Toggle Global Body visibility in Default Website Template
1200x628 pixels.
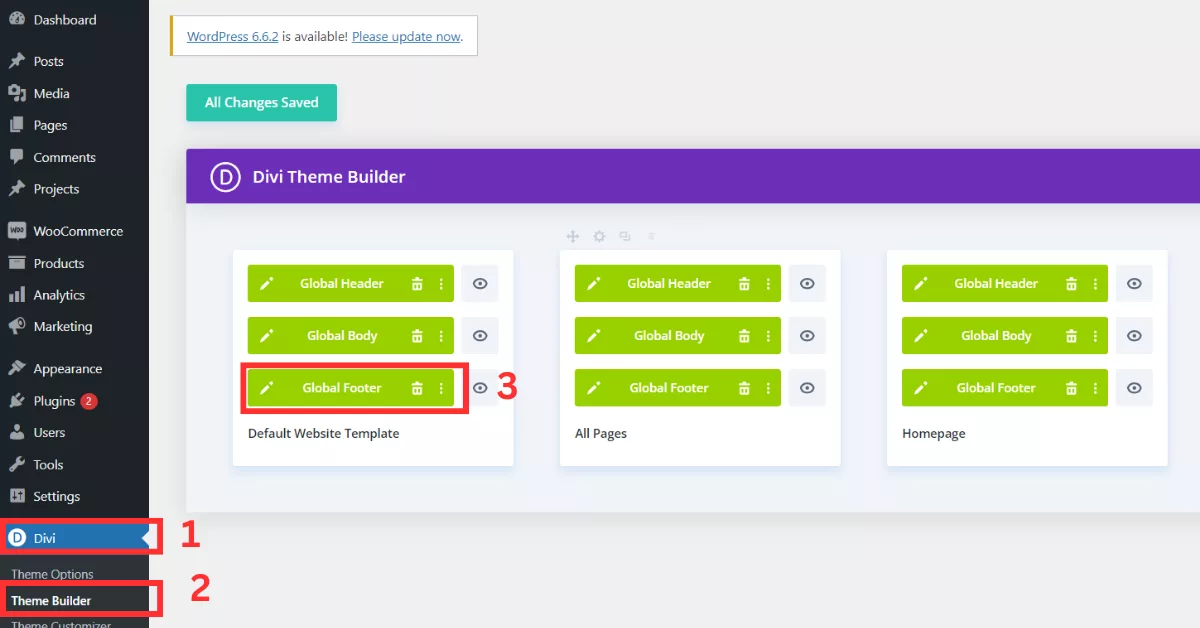[x=480, y=336]
